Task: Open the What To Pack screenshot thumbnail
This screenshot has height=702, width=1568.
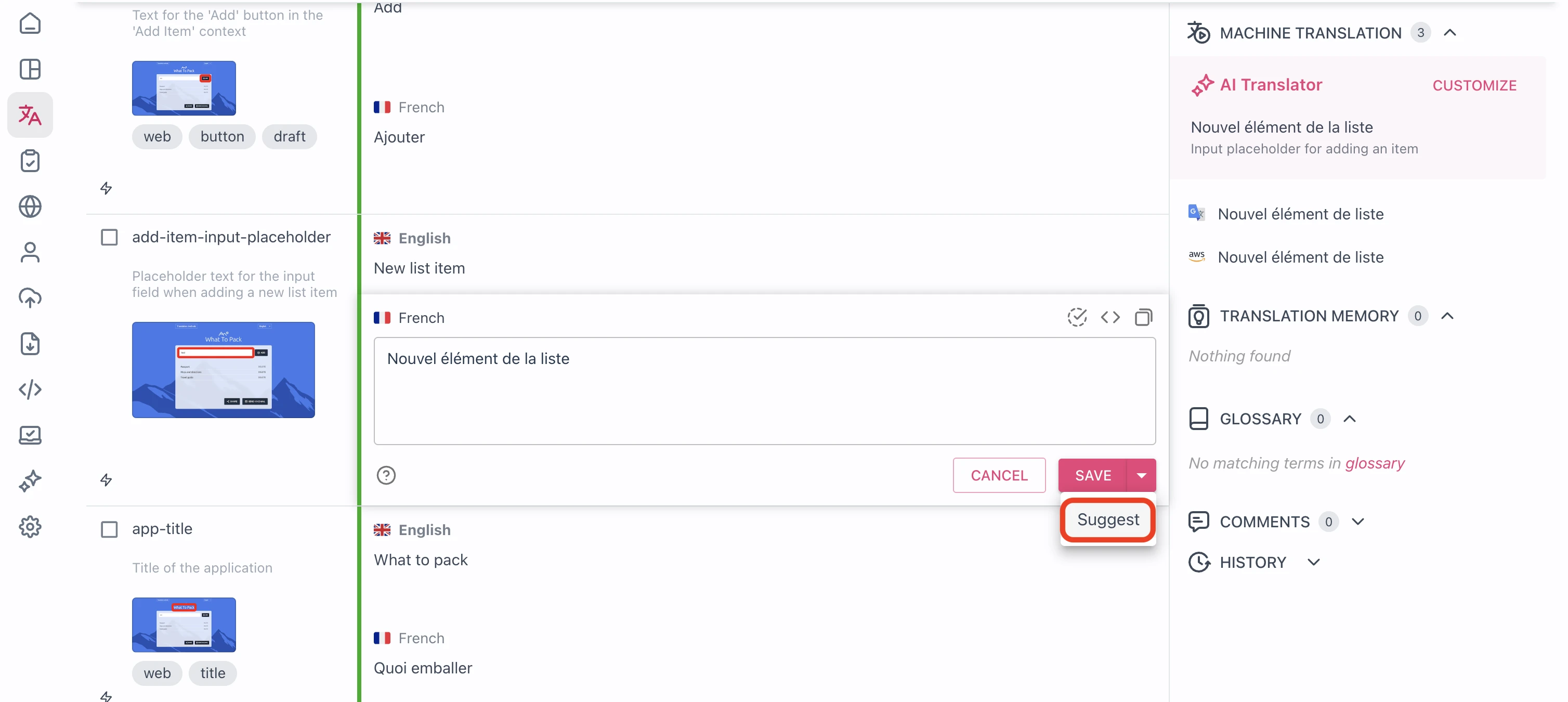Action: [223, 370]
